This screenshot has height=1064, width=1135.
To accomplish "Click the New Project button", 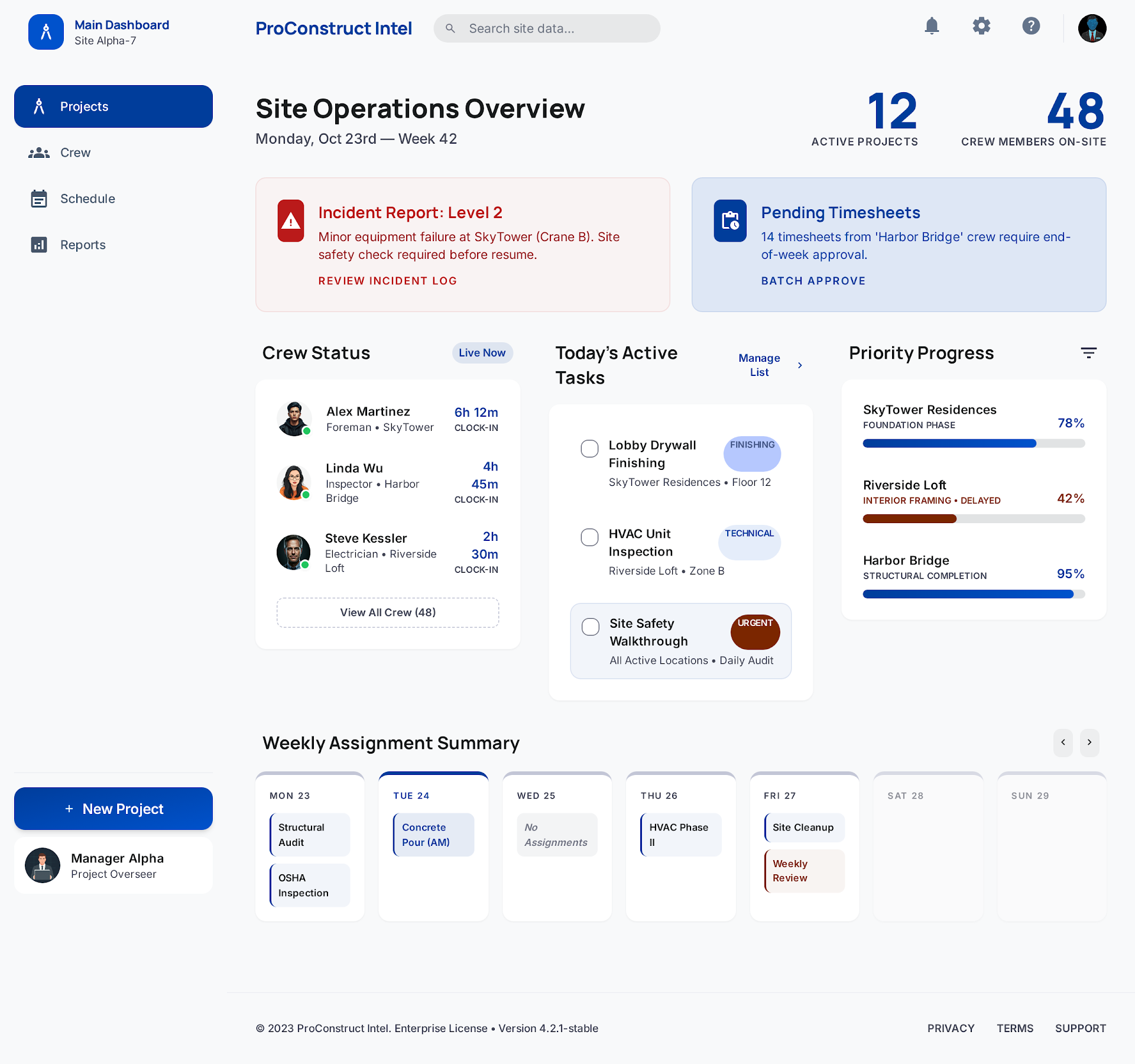I will click(113, 809).
